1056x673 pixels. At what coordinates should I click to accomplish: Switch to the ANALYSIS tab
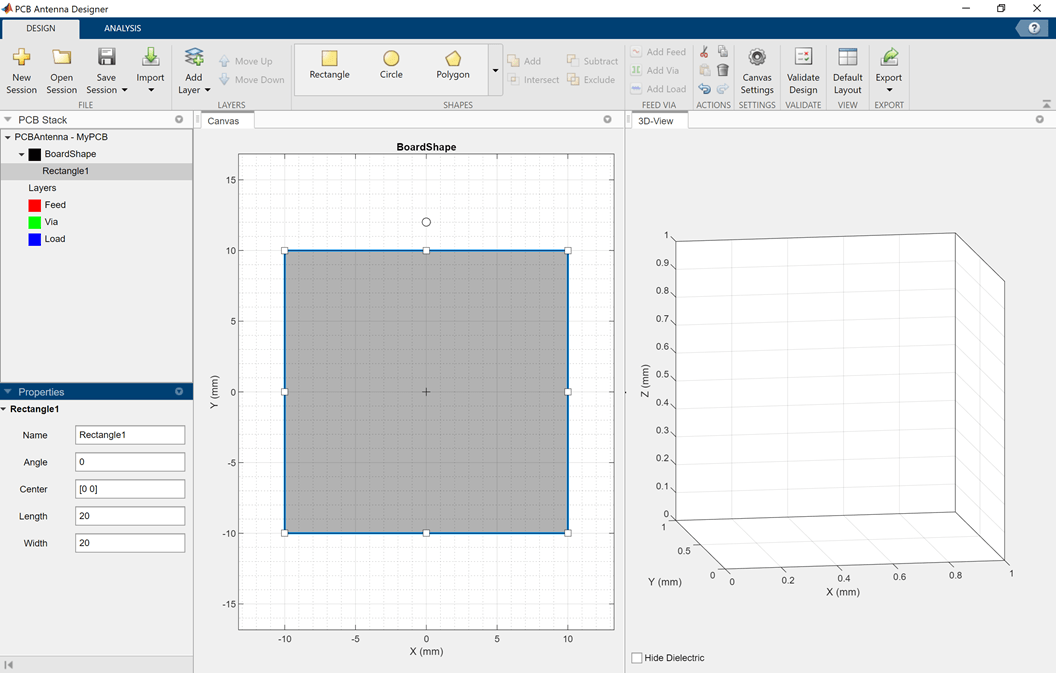tap(123, 28)
